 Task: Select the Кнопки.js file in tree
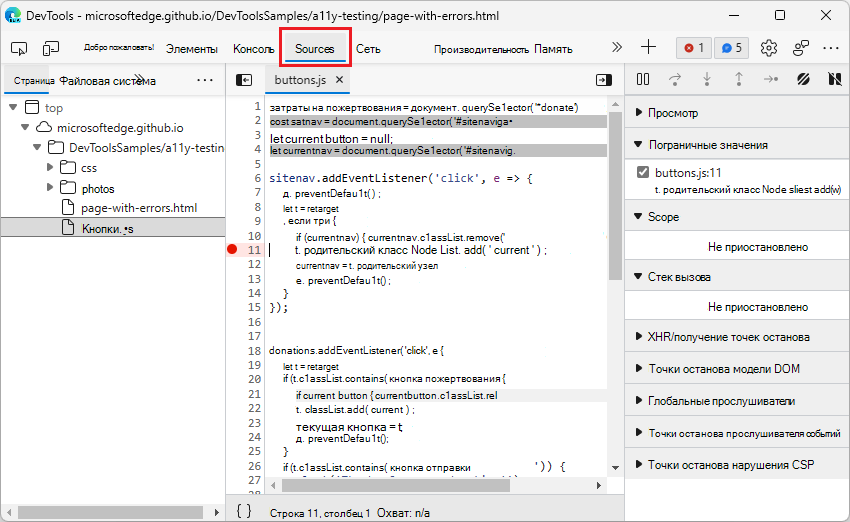[107, 228]
